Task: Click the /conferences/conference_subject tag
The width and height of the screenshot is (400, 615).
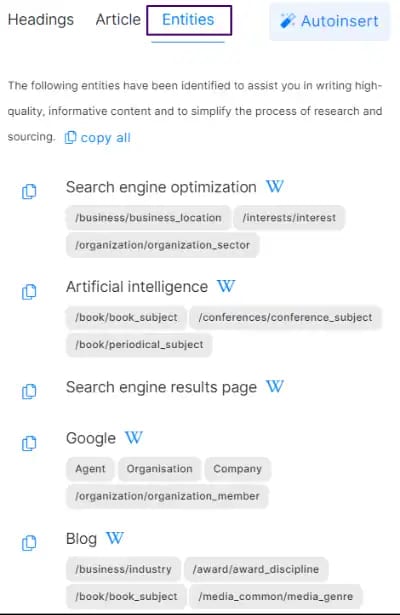Action: 285,317
